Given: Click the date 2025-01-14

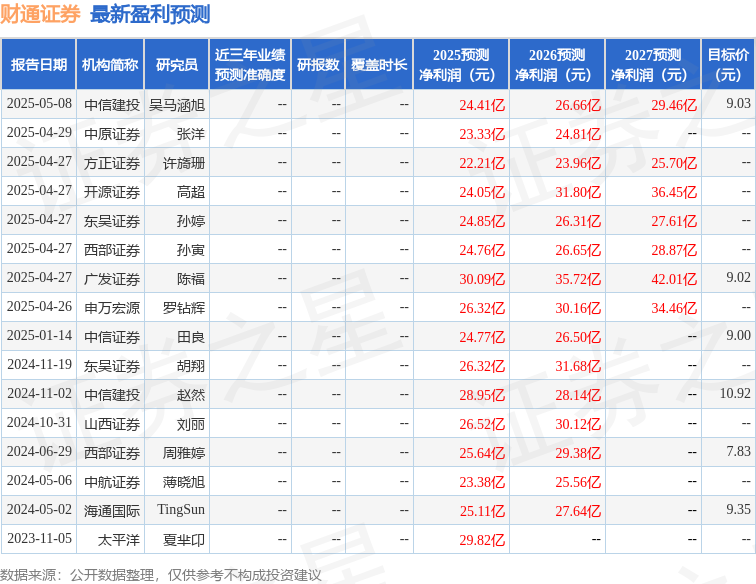Looking at the screenshot, I should point(39,335).
